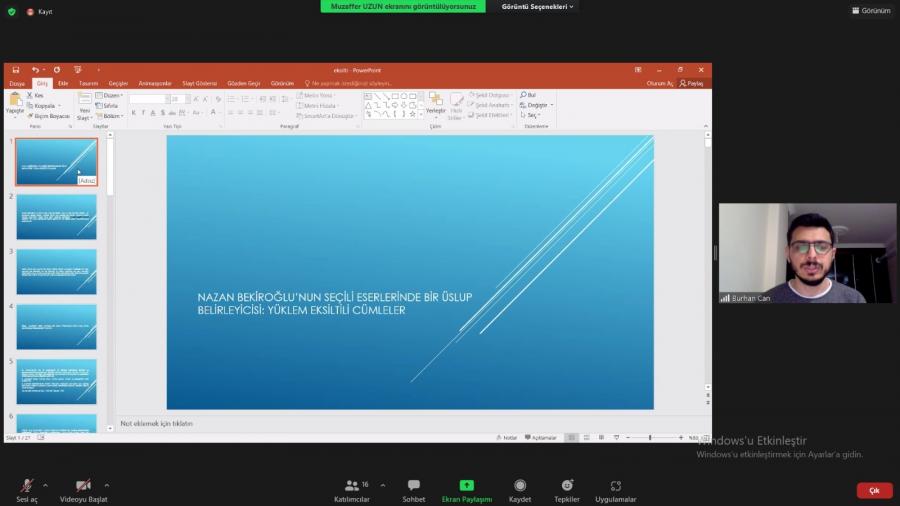The width and height of the screenshot is (900, 506).
Task: Start recording with Kaydet icon
Action: 520,486
